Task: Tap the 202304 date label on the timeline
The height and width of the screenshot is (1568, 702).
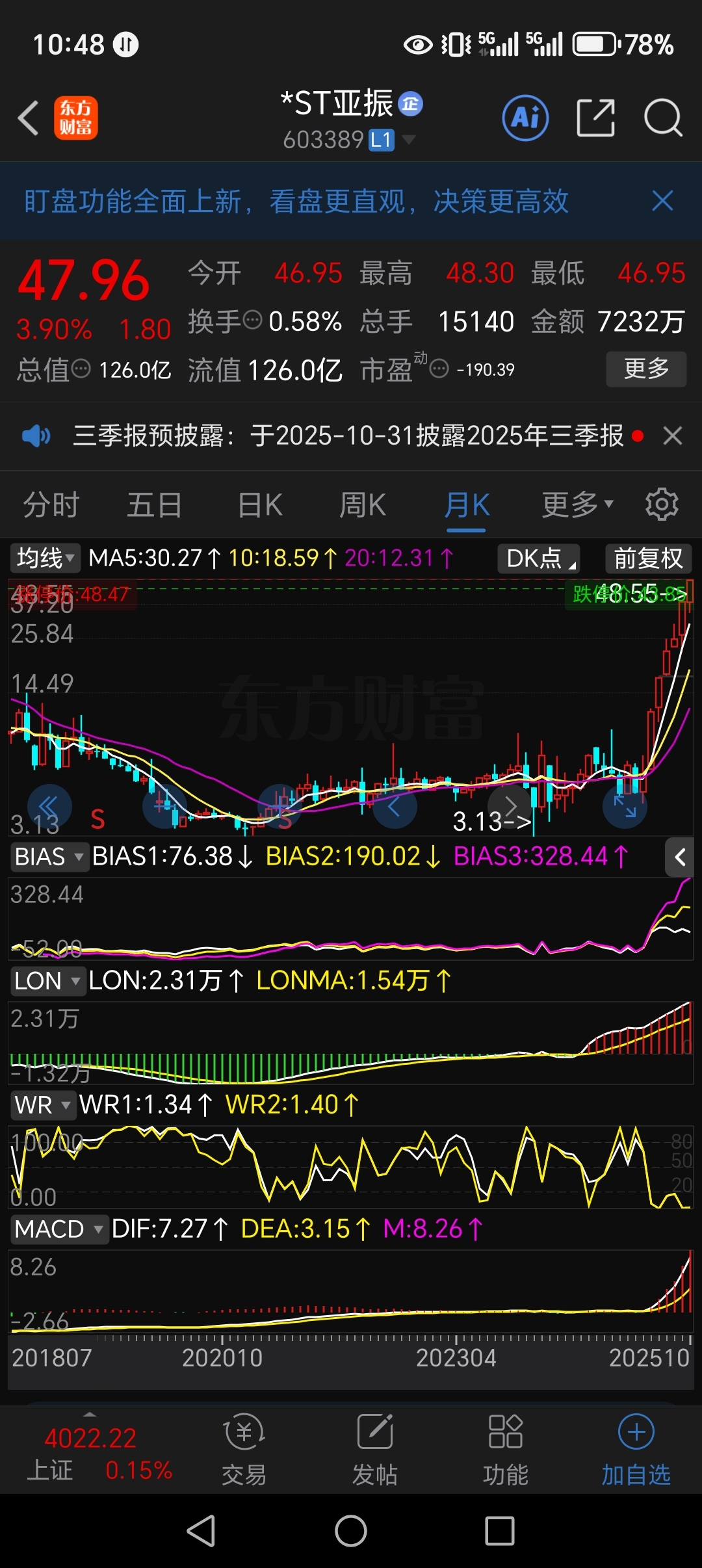Action: click(x=456, y=1358)
